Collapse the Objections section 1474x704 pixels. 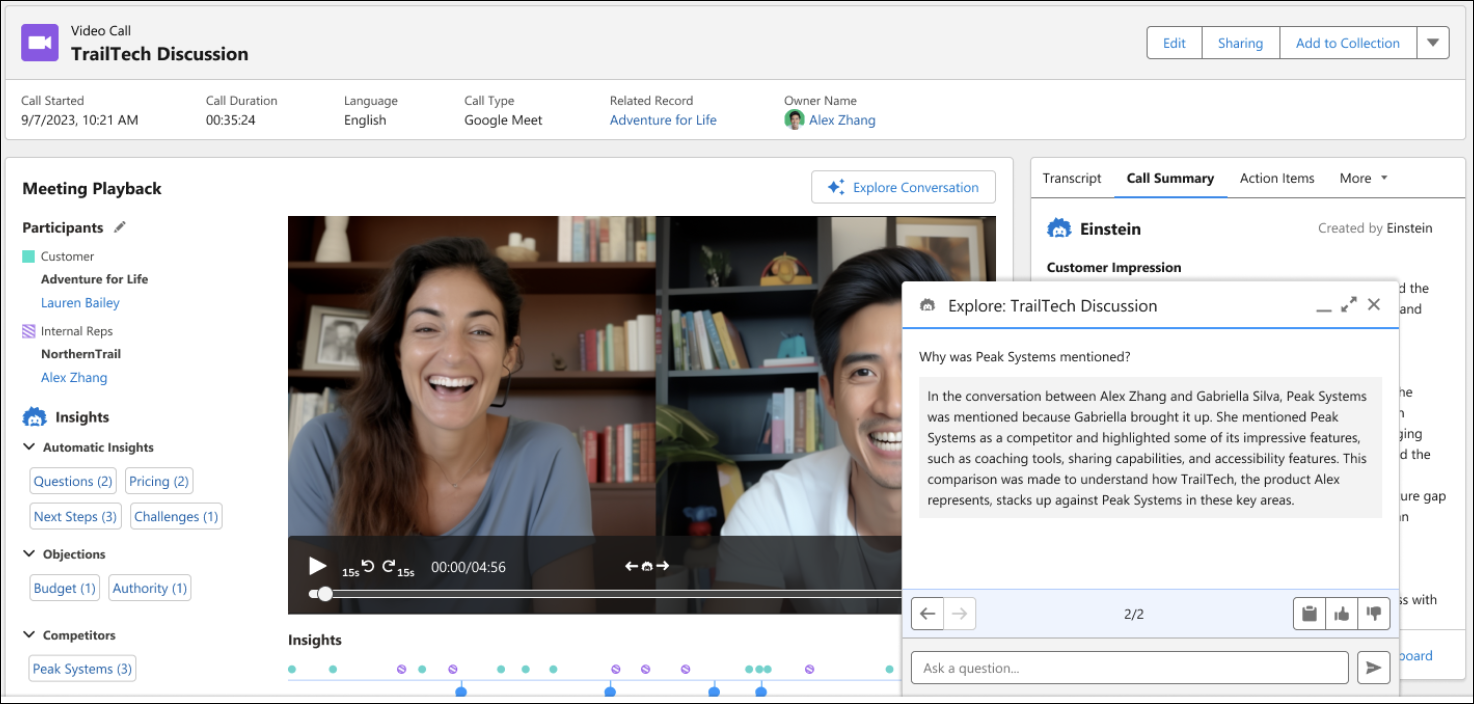pyautogui.click(x=29, y=553)
